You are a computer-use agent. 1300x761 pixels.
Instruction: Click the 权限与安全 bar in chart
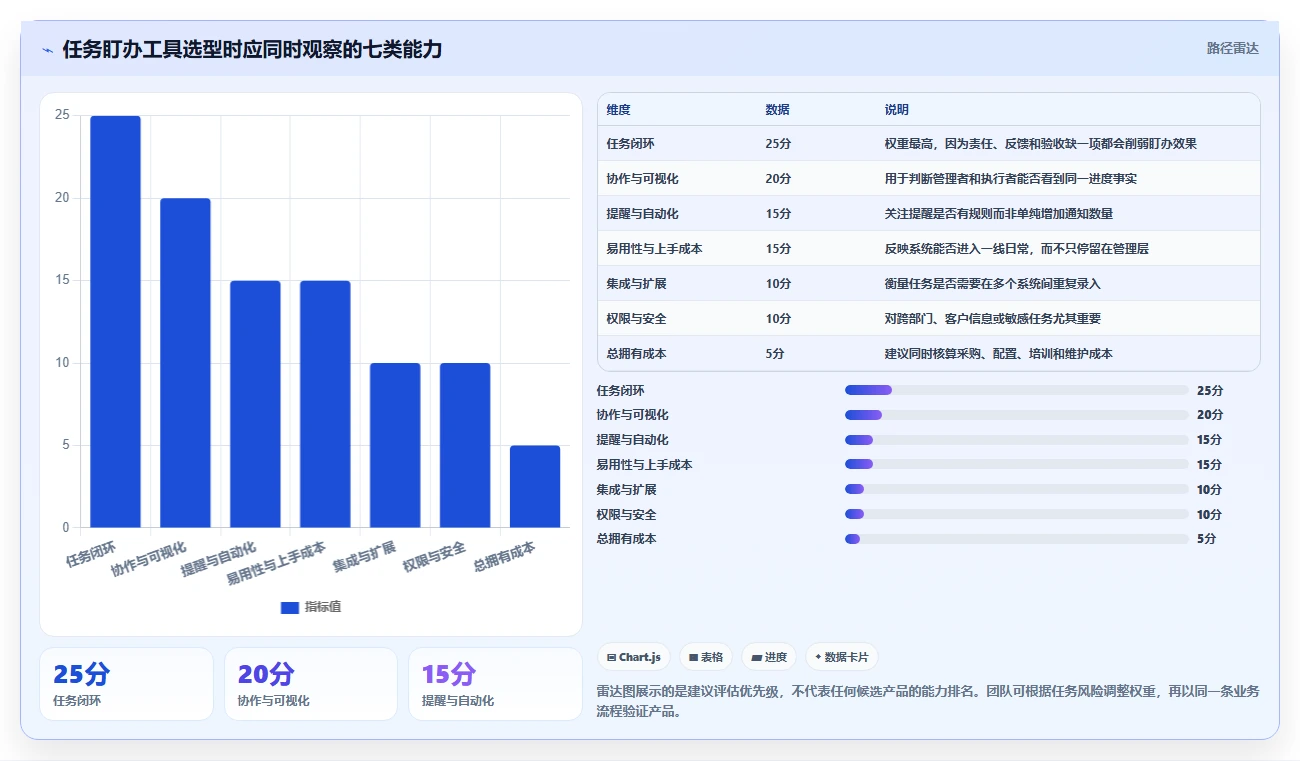pos(465,445)
